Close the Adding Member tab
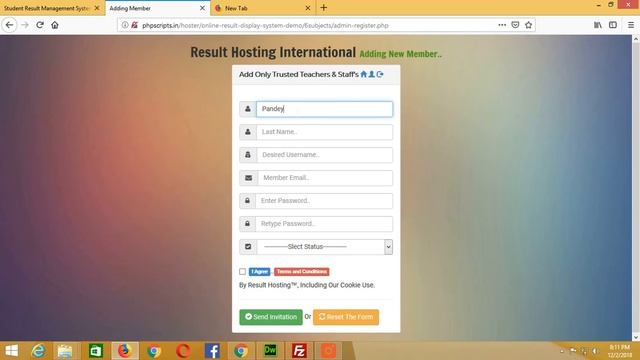 click(202, 8)
